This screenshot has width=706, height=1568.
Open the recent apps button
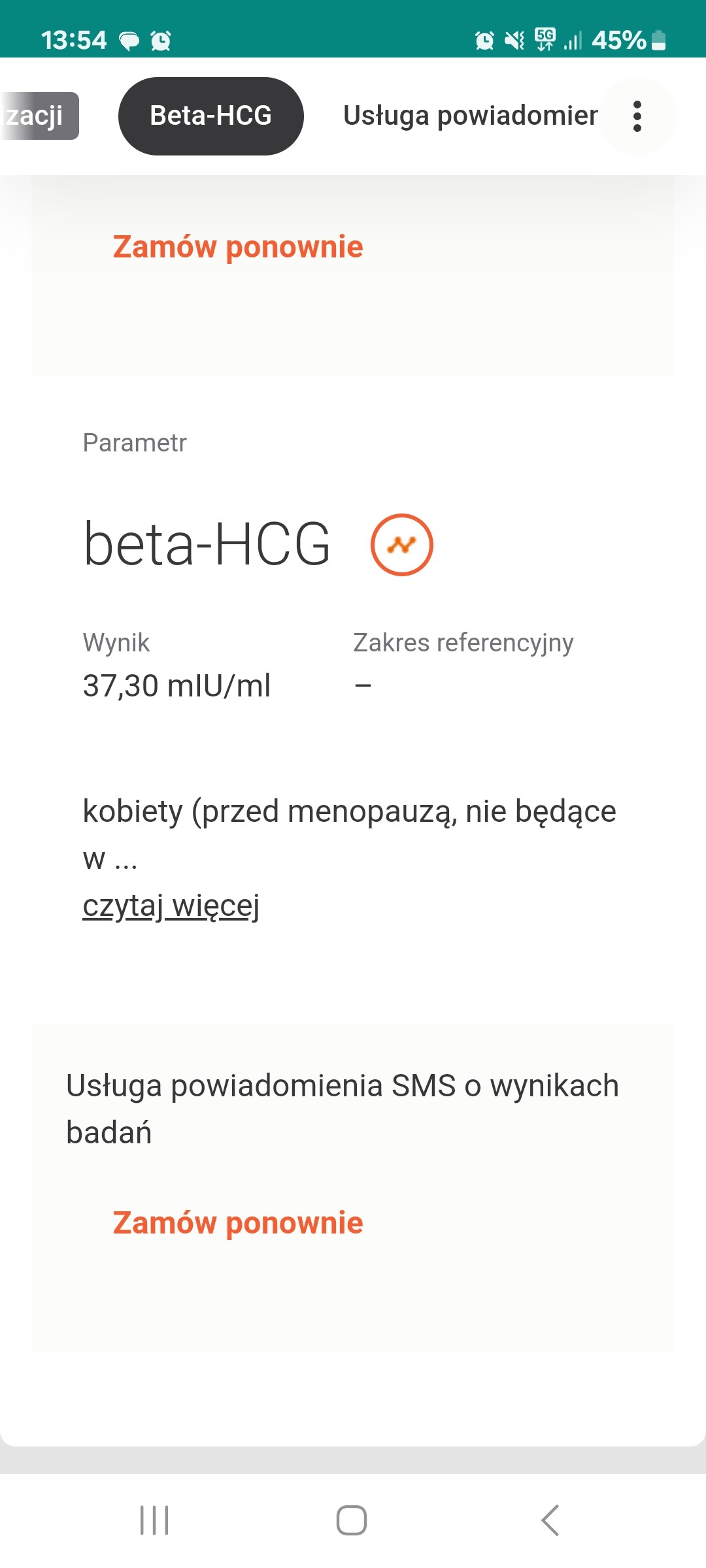(154, 1520)
